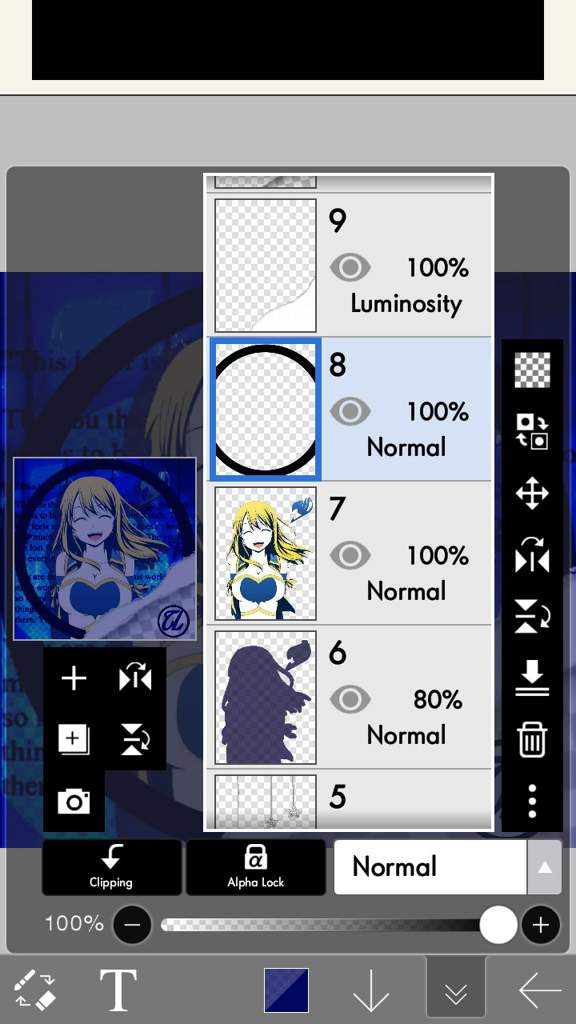Select the layer 6 silhouette thumbnail

(265, 697)
